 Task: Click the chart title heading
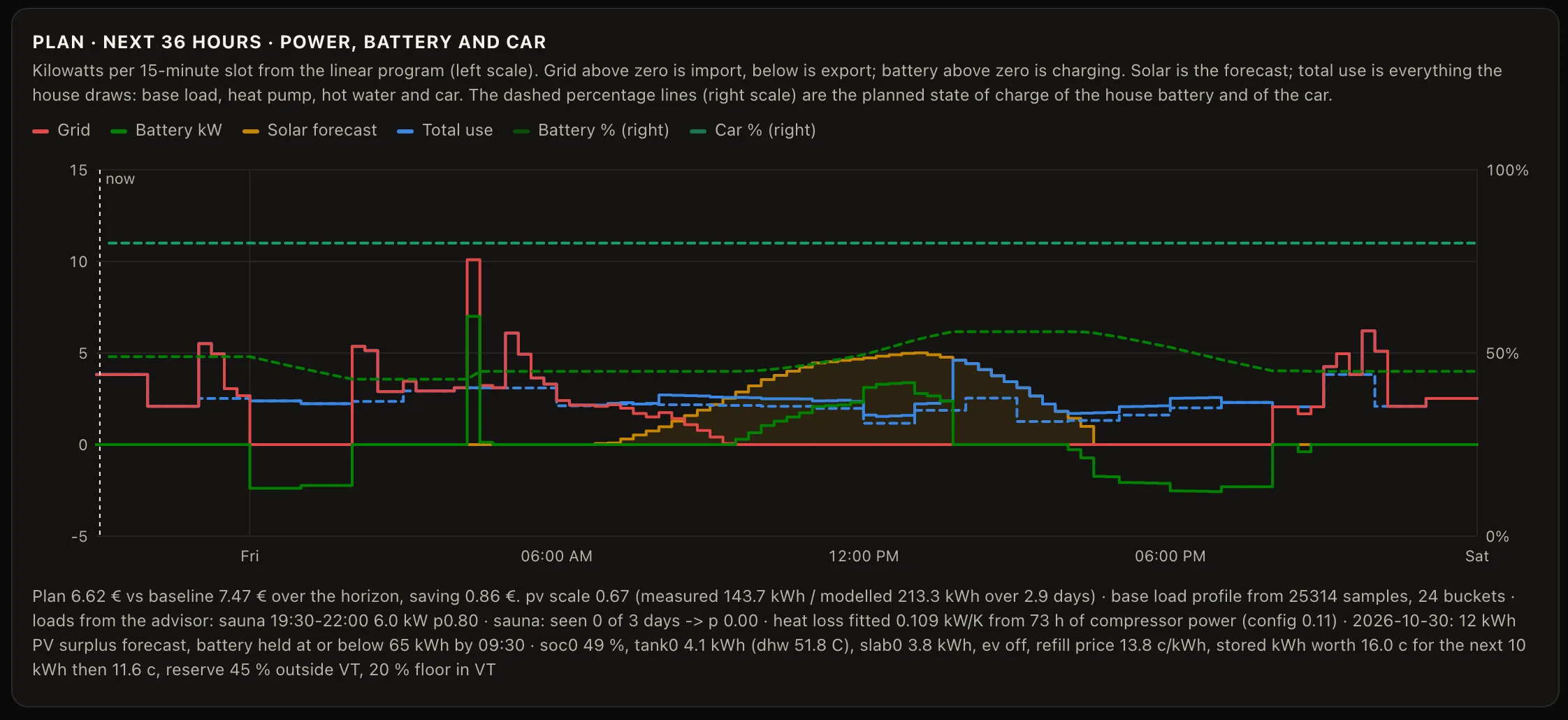[x=289, y=42]
